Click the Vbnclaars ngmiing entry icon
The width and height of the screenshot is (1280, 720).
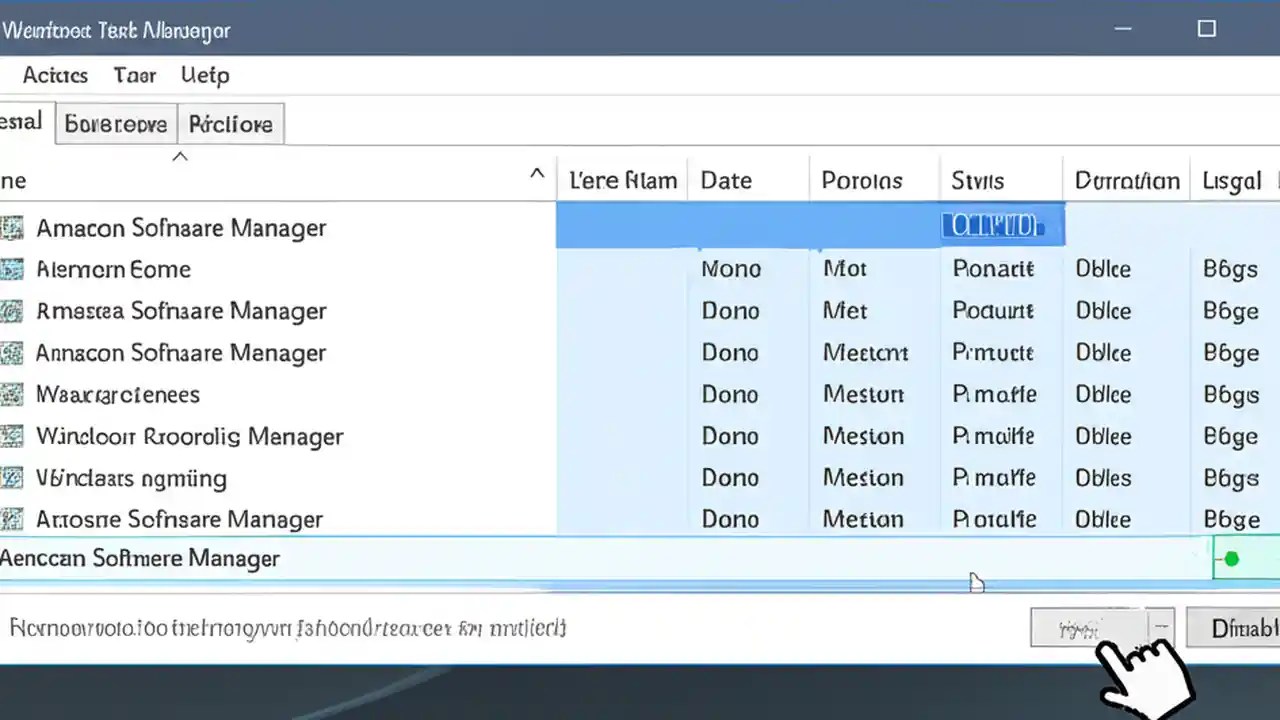click(x=14, y=478)
